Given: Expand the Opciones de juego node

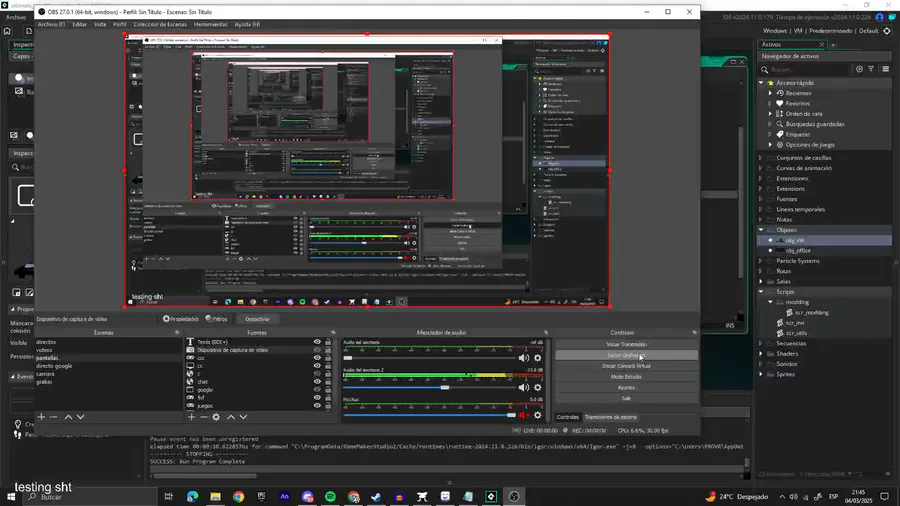Looking at the screenshot, I should click(x=770, y=145).
